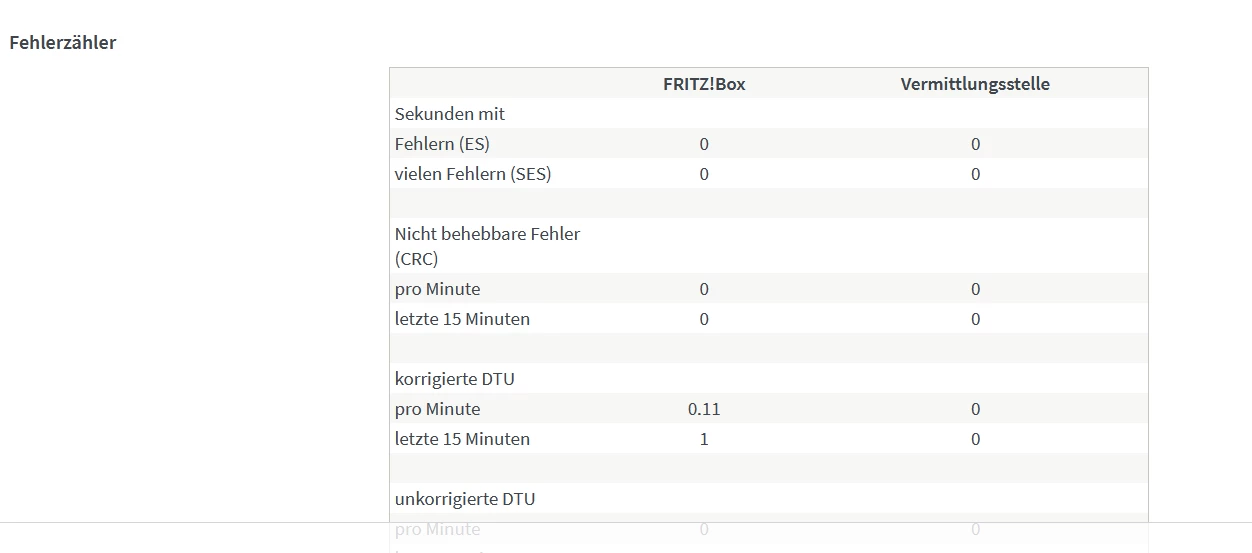Image resolution: width=1252 pixels, height=553 pixels.
Task: Click the 'Fehlern (ES)' row label
Action: pyautogui.click(x=442, y=144)
